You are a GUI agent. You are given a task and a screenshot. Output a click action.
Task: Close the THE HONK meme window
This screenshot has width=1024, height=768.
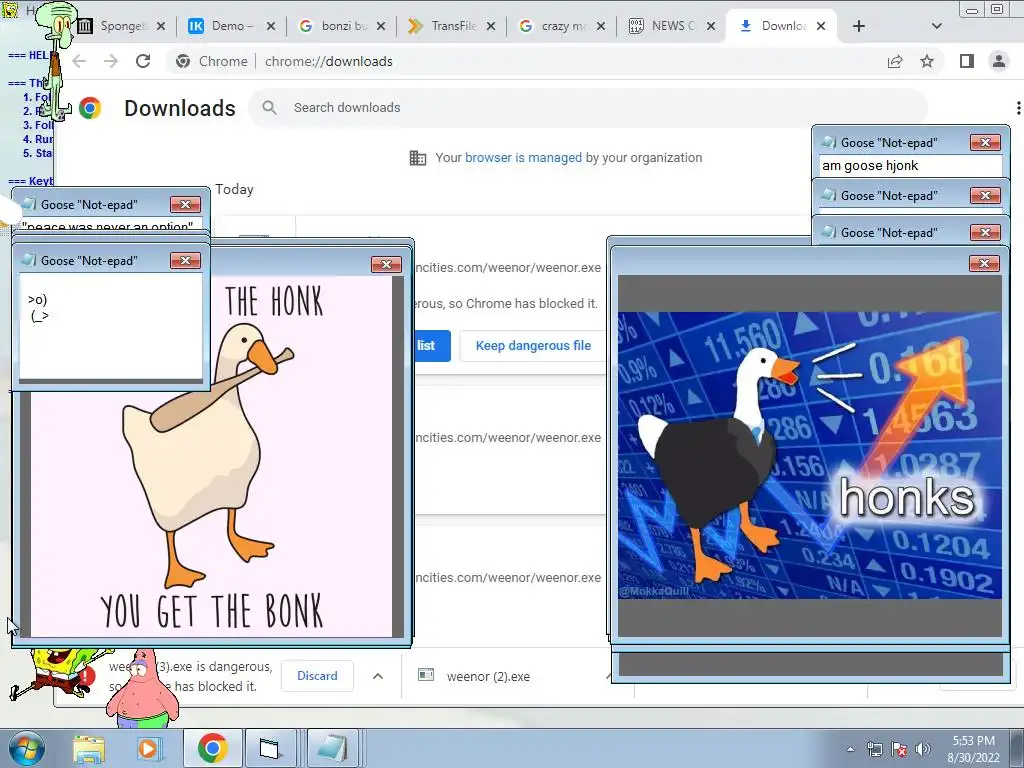click(x=387, y=264)
